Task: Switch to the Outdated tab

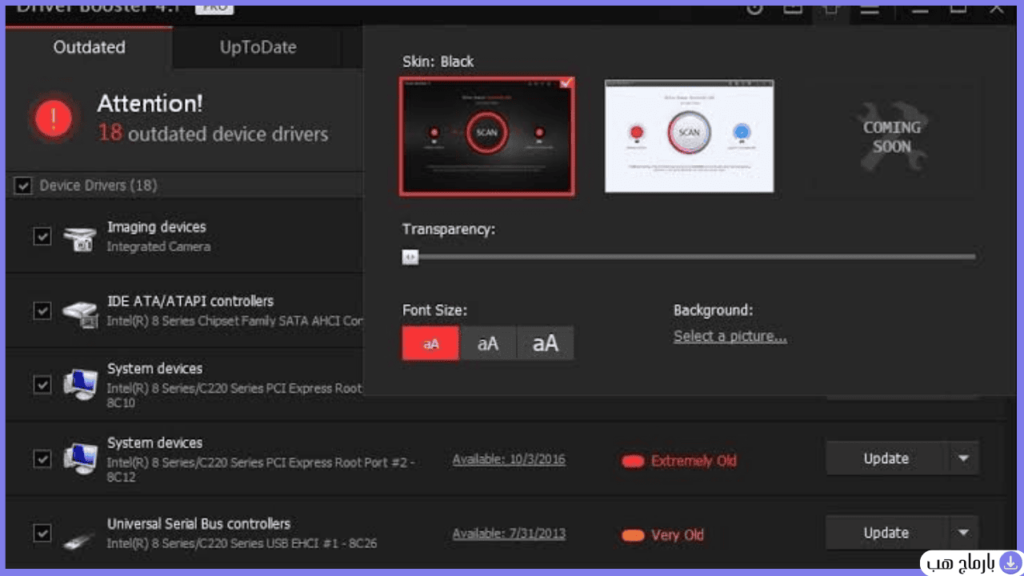Action: [x=89, y=47]
